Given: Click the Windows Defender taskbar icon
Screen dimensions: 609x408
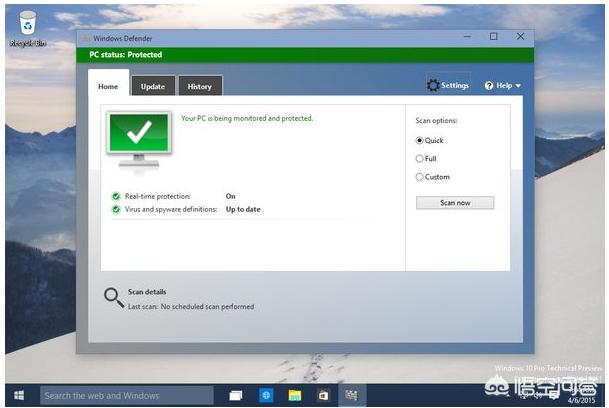Looking at the screenshot, I should pos(351,396).
